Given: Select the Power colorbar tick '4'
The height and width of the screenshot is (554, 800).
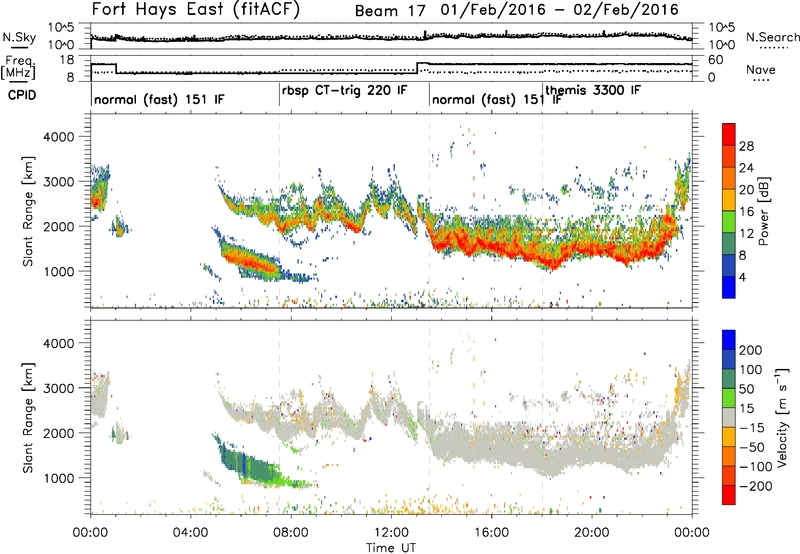Looking at the screenshot, I should click(742, 277).
